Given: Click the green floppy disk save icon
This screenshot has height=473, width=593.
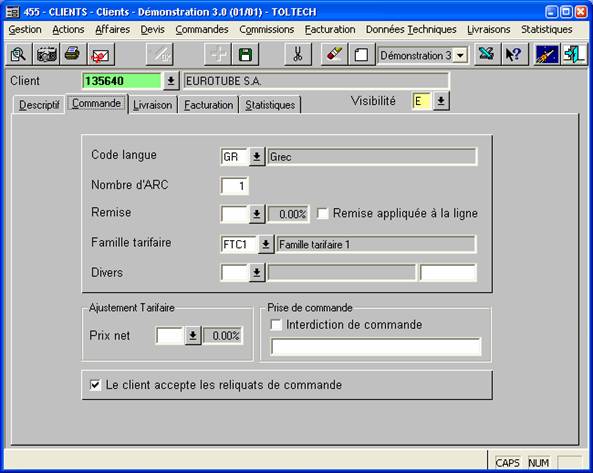Looking at the screenshot, I should [245, 55].
